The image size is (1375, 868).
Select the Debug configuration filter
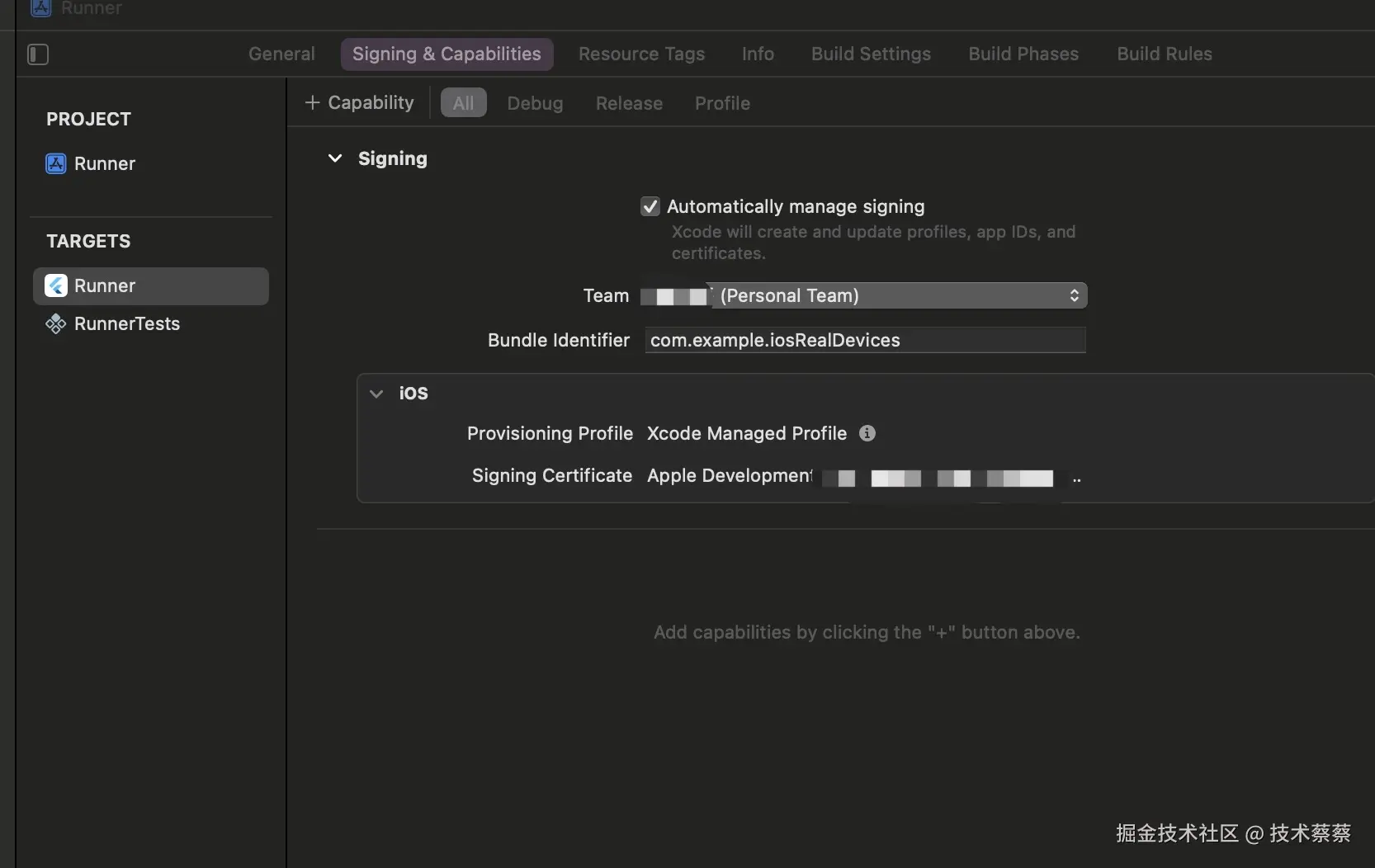(535, 103)
